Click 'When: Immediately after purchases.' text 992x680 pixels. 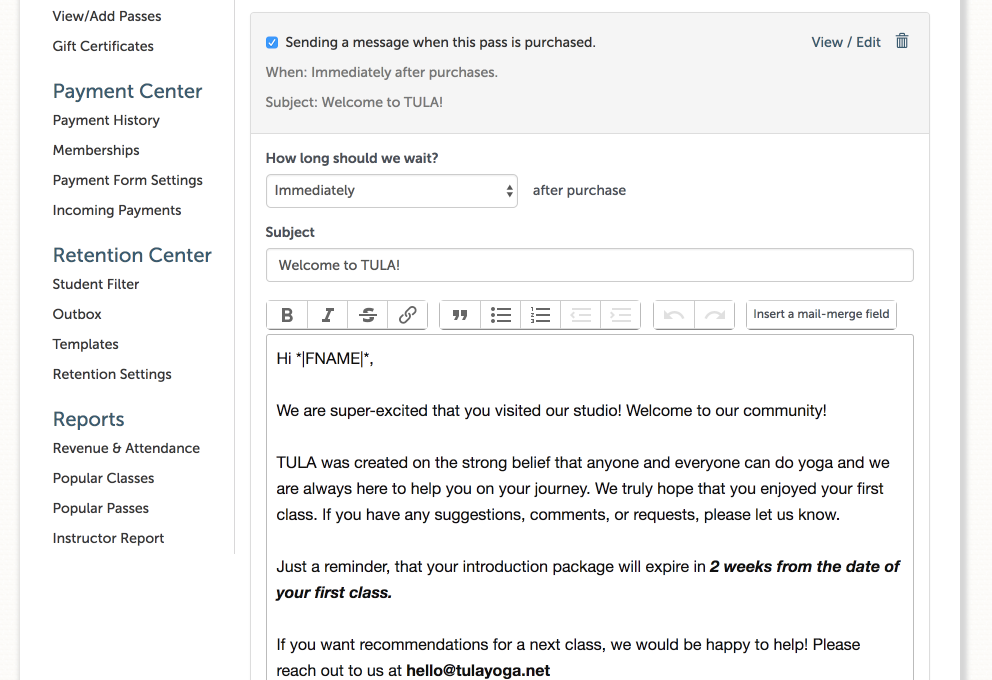(x=381, y=73)
